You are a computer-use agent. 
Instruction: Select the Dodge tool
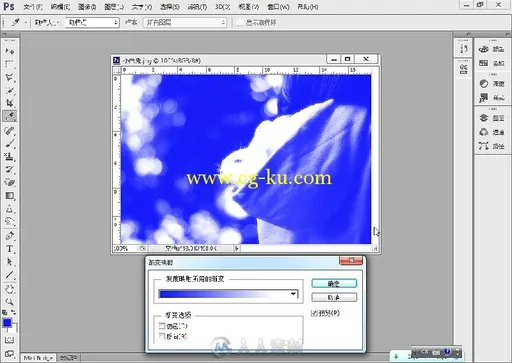10,221
